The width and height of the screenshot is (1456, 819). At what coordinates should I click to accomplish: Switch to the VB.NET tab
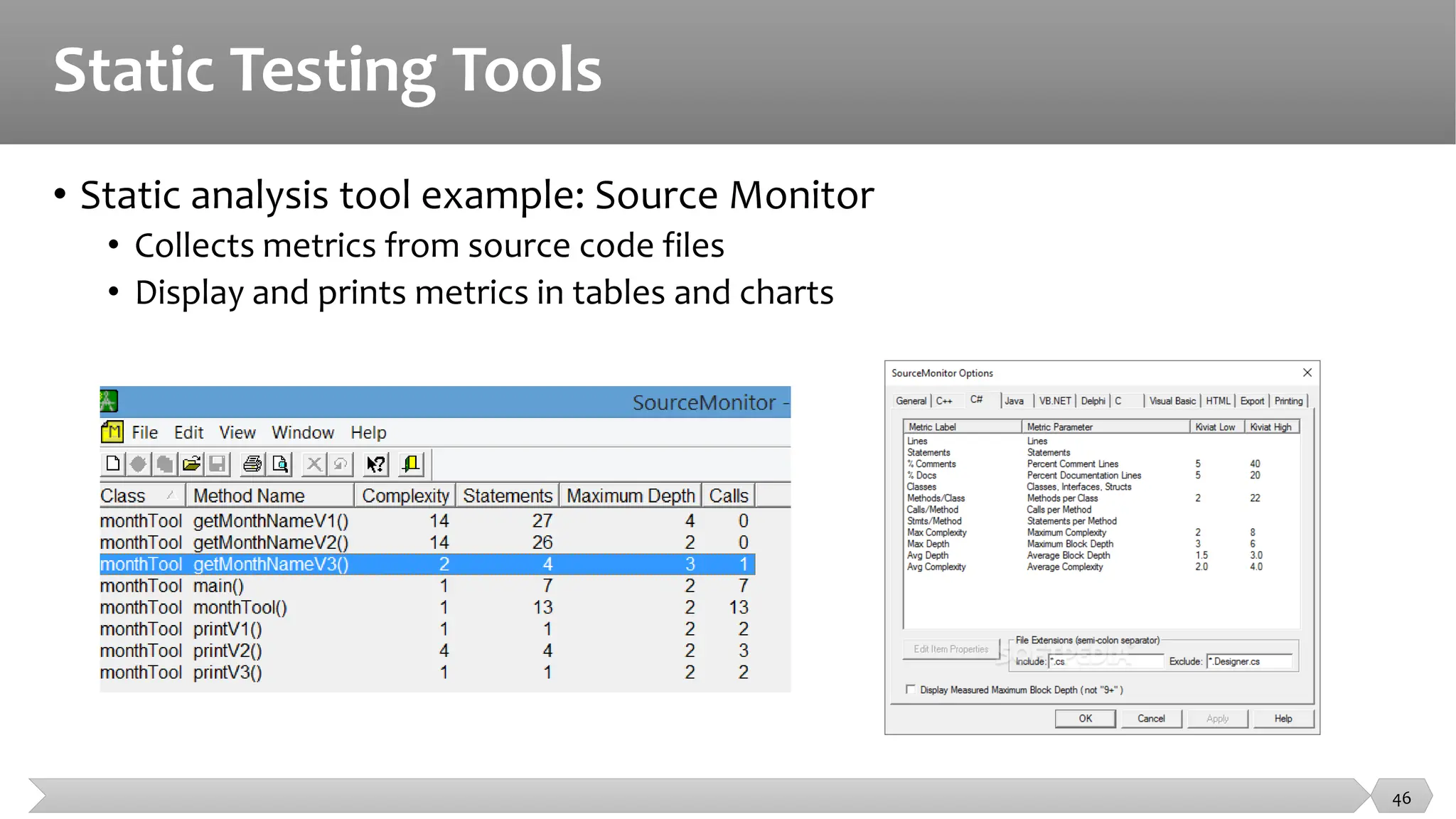click(x=1055, y=401)
